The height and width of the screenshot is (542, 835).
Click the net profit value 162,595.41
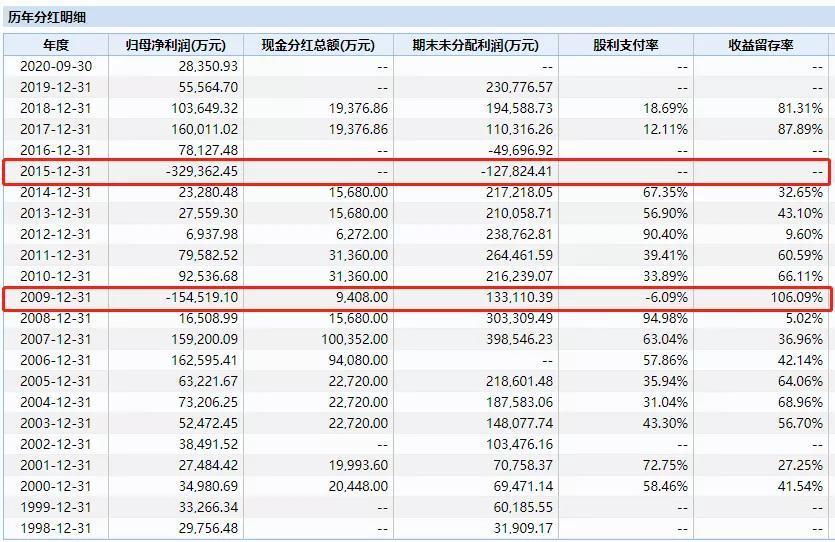coord(204,360)
